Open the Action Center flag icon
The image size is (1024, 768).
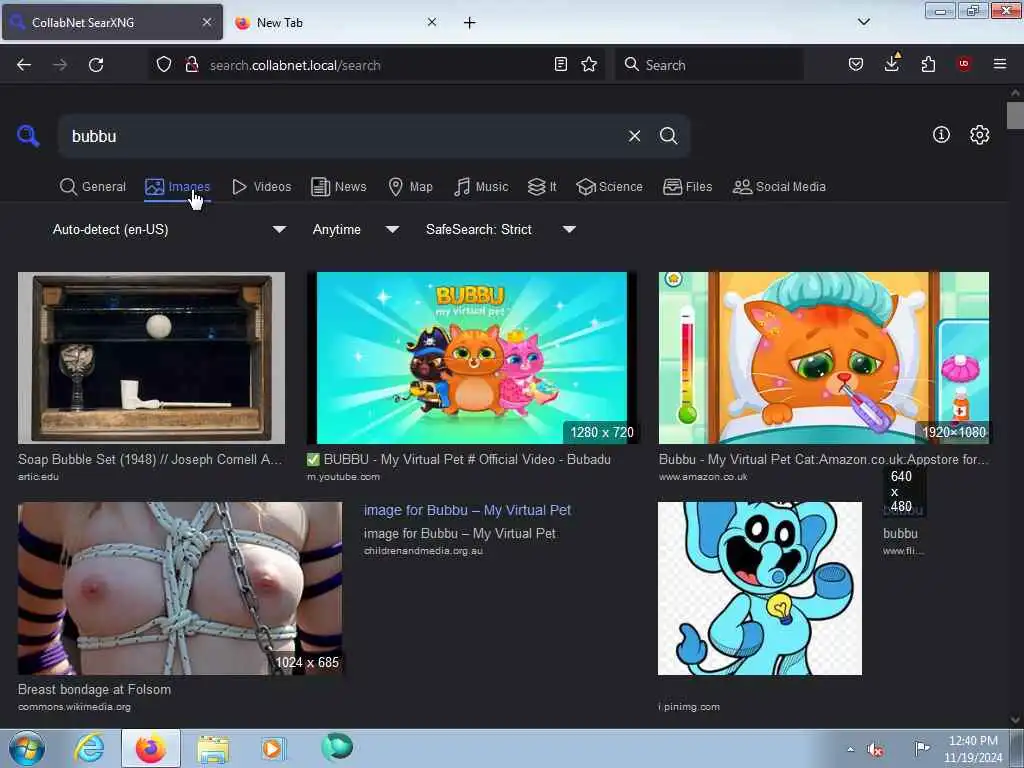click(921, 748)
